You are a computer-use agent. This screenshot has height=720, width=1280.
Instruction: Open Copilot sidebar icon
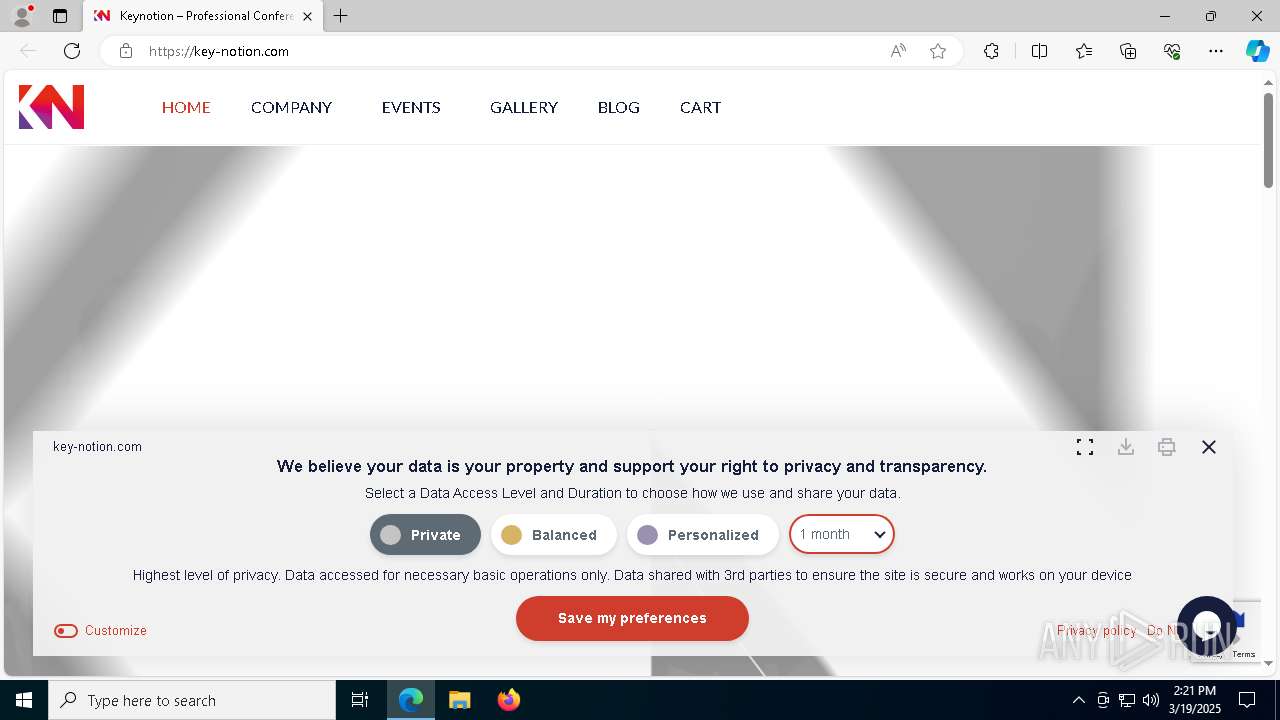[1257, 51]
